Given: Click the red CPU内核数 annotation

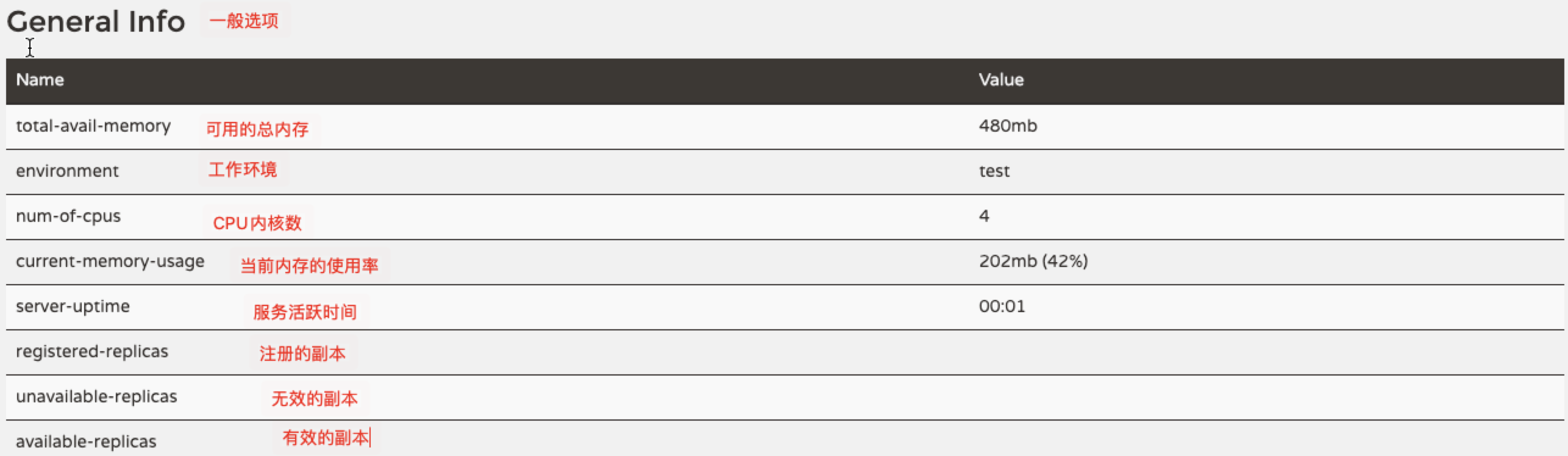Looking at the screenshot, I should (257, 223).
